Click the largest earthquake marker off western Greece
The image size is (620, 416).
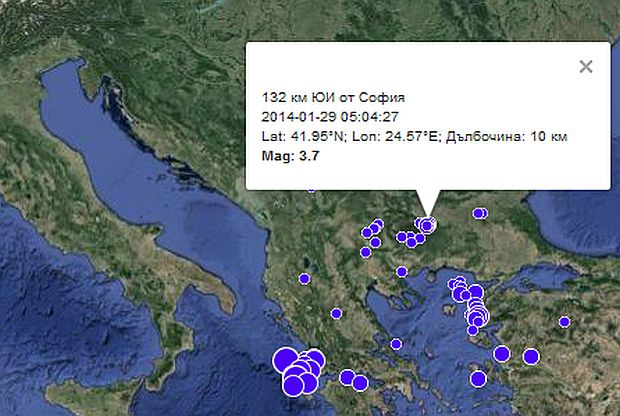click(285, 359)
